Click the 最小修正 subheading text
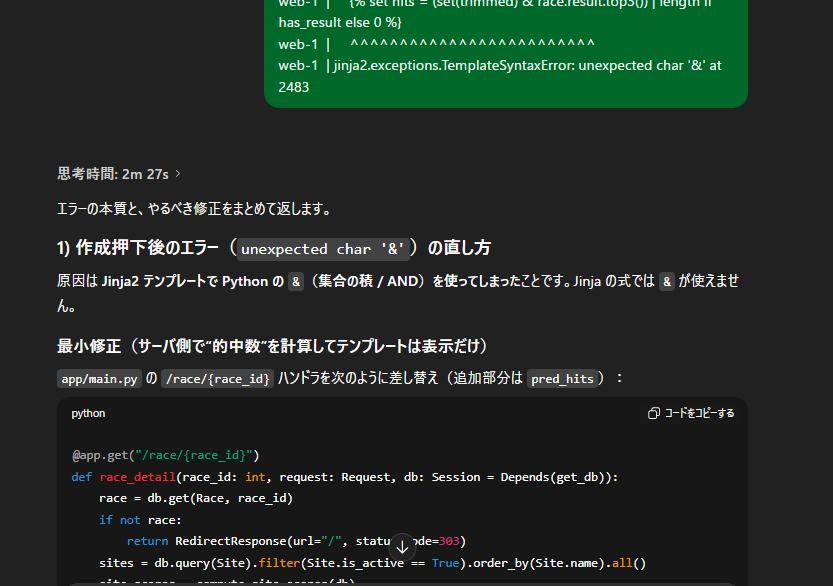The width and height of the screenshot is (833, 586). [x=271, y=346]
